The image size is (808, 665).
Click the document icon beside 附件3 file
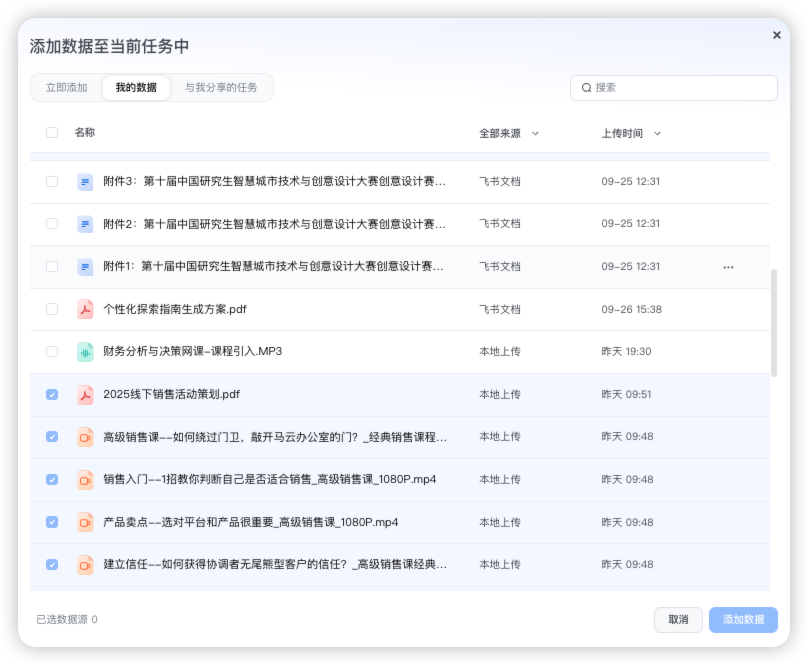tap(85, 182)
